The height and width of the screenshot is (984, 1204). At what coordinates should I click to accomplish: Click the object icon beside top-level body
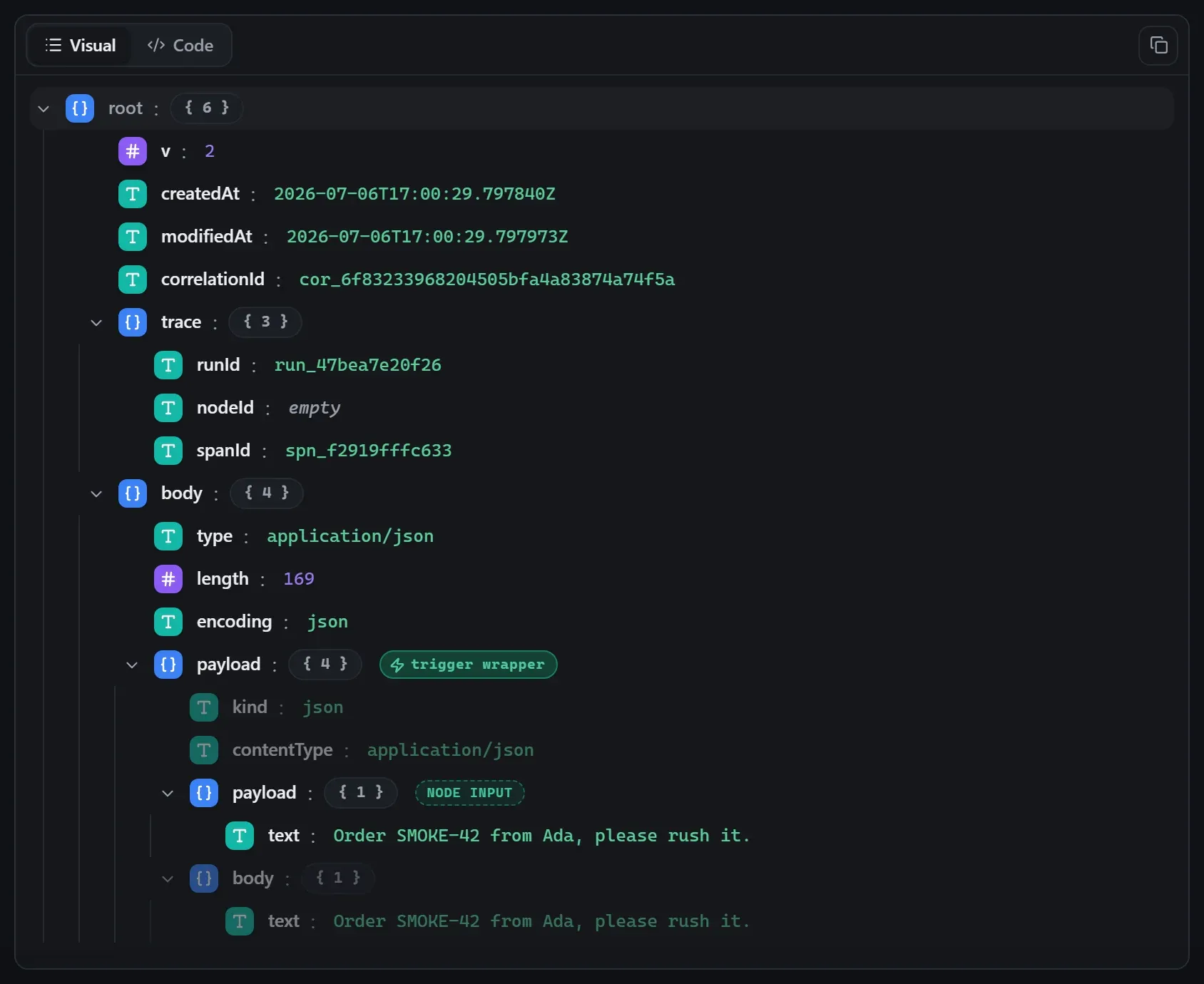click(x=133, y=493)
